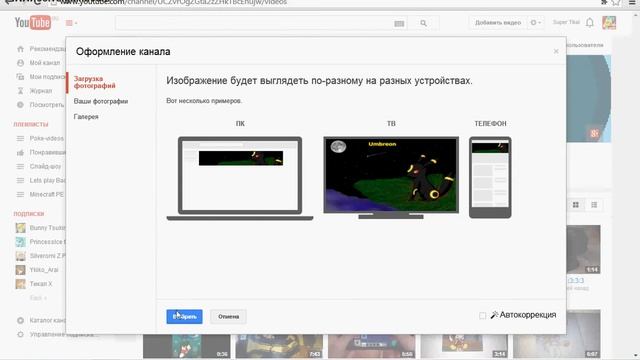The width and height of the screenshot is (640, 360).
Task: Open the Галерея tab
Action: click(86, 117)
